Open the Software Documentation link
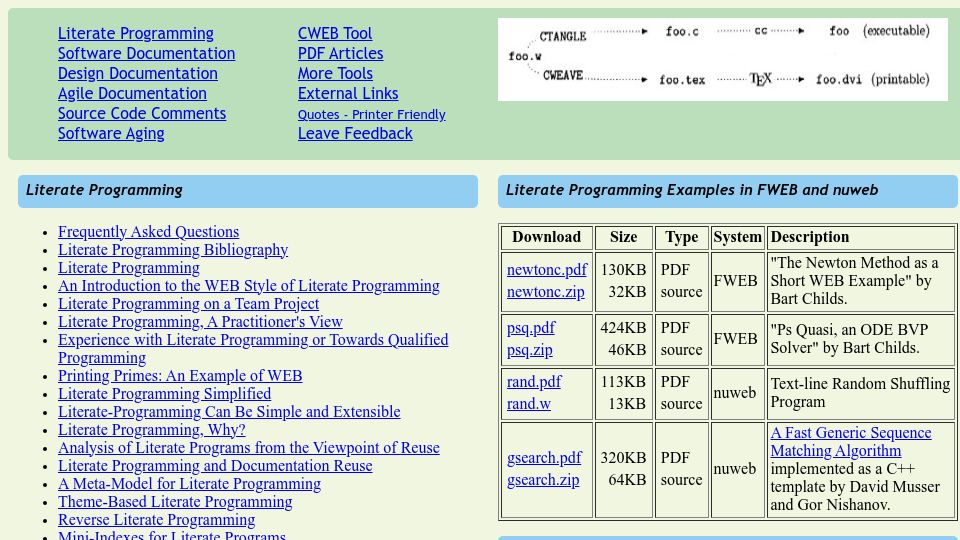960x540 pixels. [x=146, y=53]
